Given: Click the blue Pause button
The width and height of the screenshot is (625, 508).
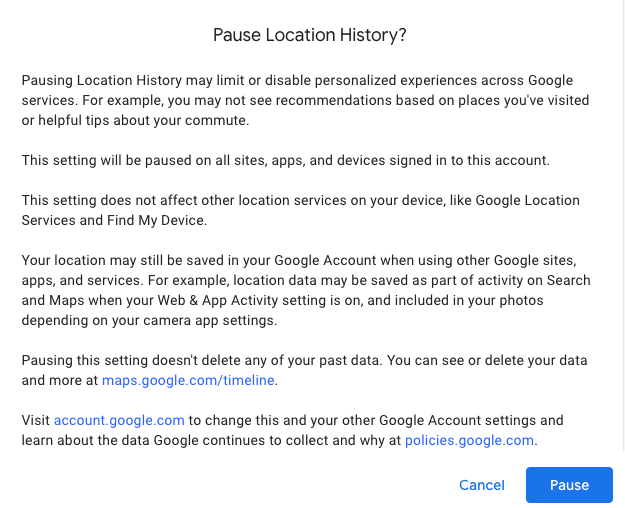Looking at the screenshot, I should pyautogui.click(x=569, y=485).
